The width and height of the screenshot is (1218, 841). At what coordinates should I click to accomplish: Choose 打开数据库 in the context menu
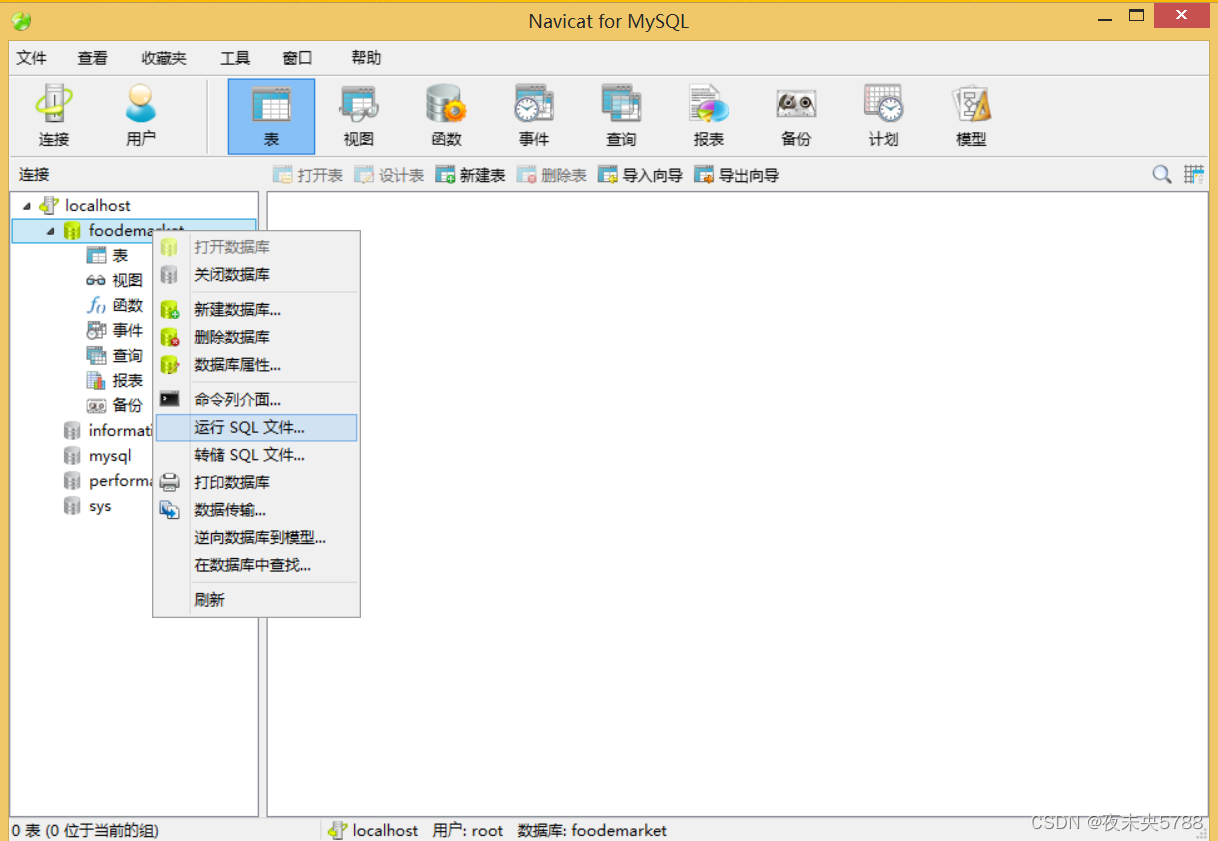pyautogui.click(x=256, y=247)
